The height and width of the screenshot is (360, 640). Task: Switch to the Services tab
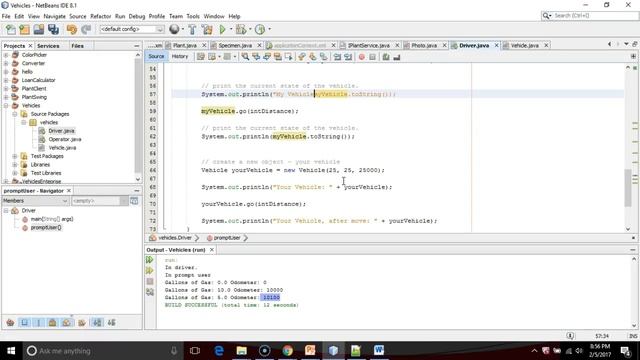48,46
